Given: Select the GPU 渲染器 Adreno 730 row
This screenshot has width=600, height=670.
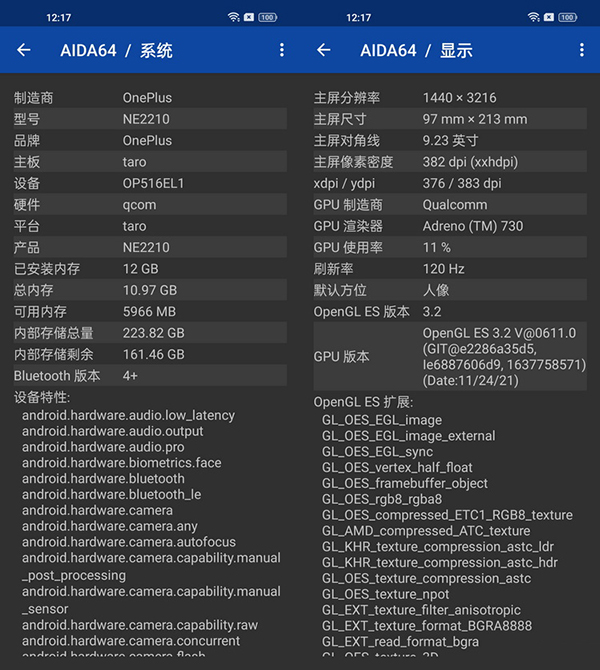Looking at the screenshot, I should 450,226.
